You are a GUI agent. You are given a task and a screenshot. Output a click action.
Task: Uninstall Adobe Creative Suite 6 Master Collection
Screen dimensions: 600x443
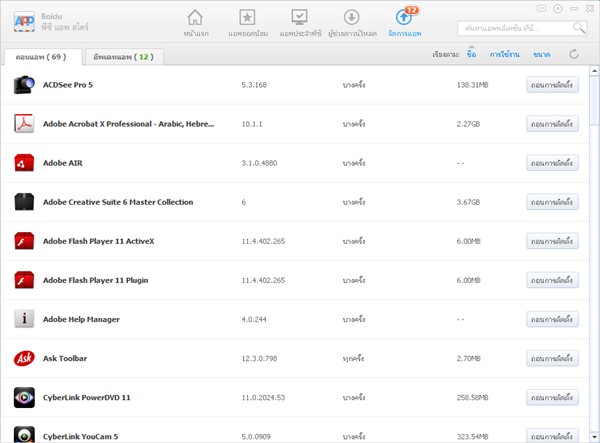pyautogui.click(x=552, y=202)
